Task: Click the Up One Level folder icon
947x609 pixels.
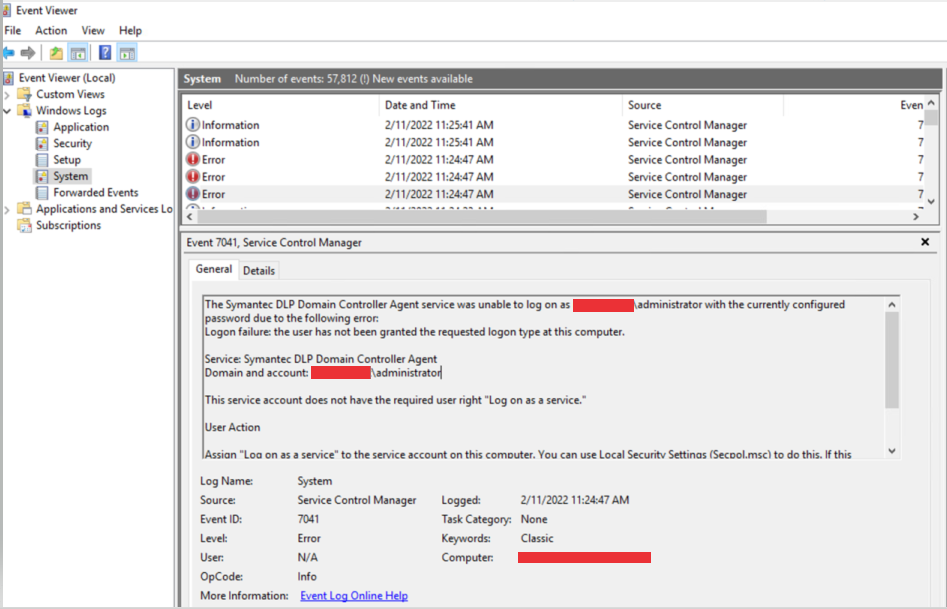Action: [x=56, y=53]
